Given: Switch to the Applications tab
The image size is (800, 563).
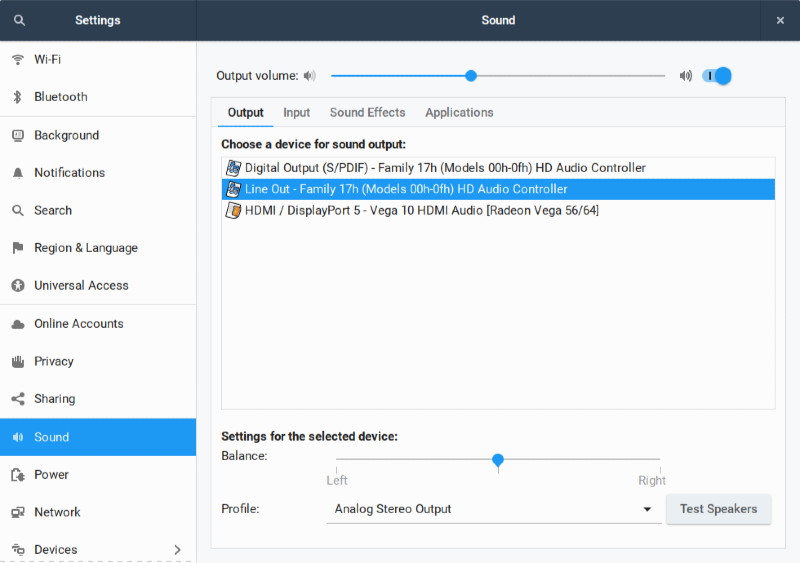Looking at the screenshot, I should pyautogui.click(x=459, y=113).
